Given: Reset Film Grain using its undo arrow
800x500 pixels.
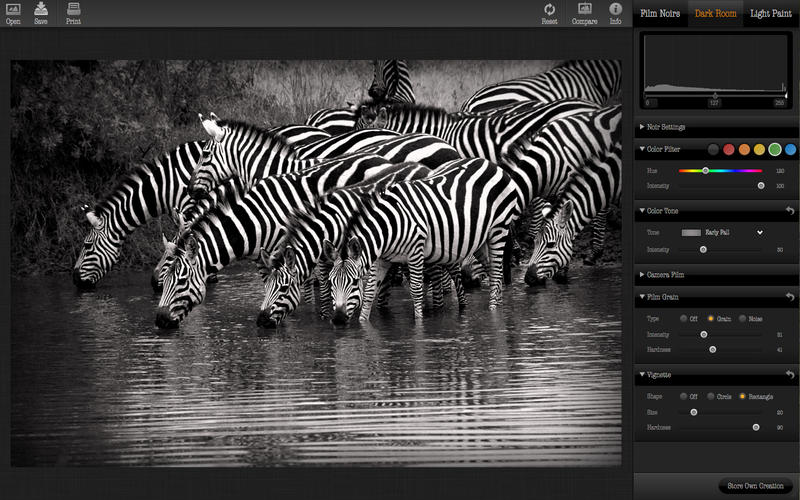Looking at the screenshot, I should point(790,297).
